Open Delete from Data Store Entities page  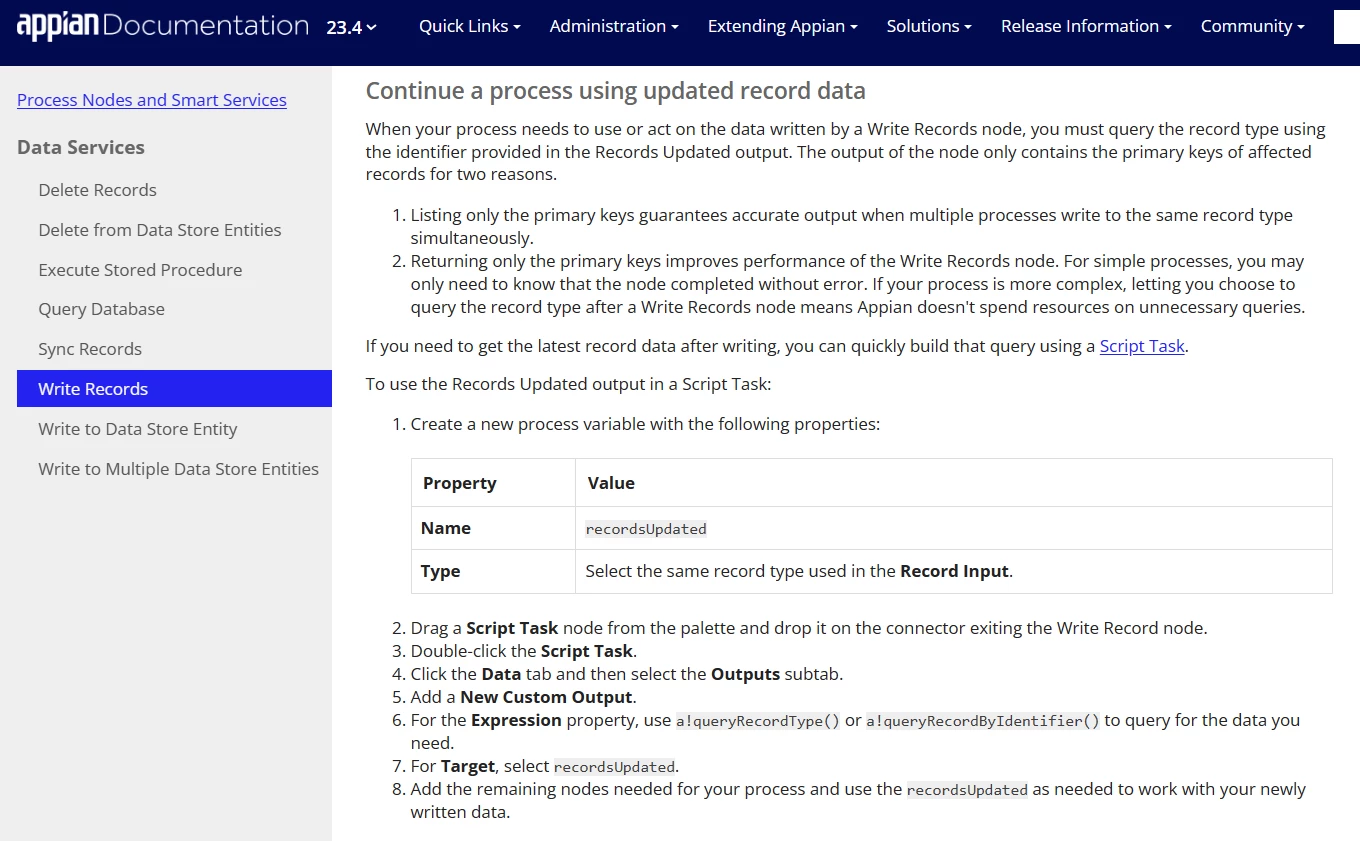(x=160, y=230)
